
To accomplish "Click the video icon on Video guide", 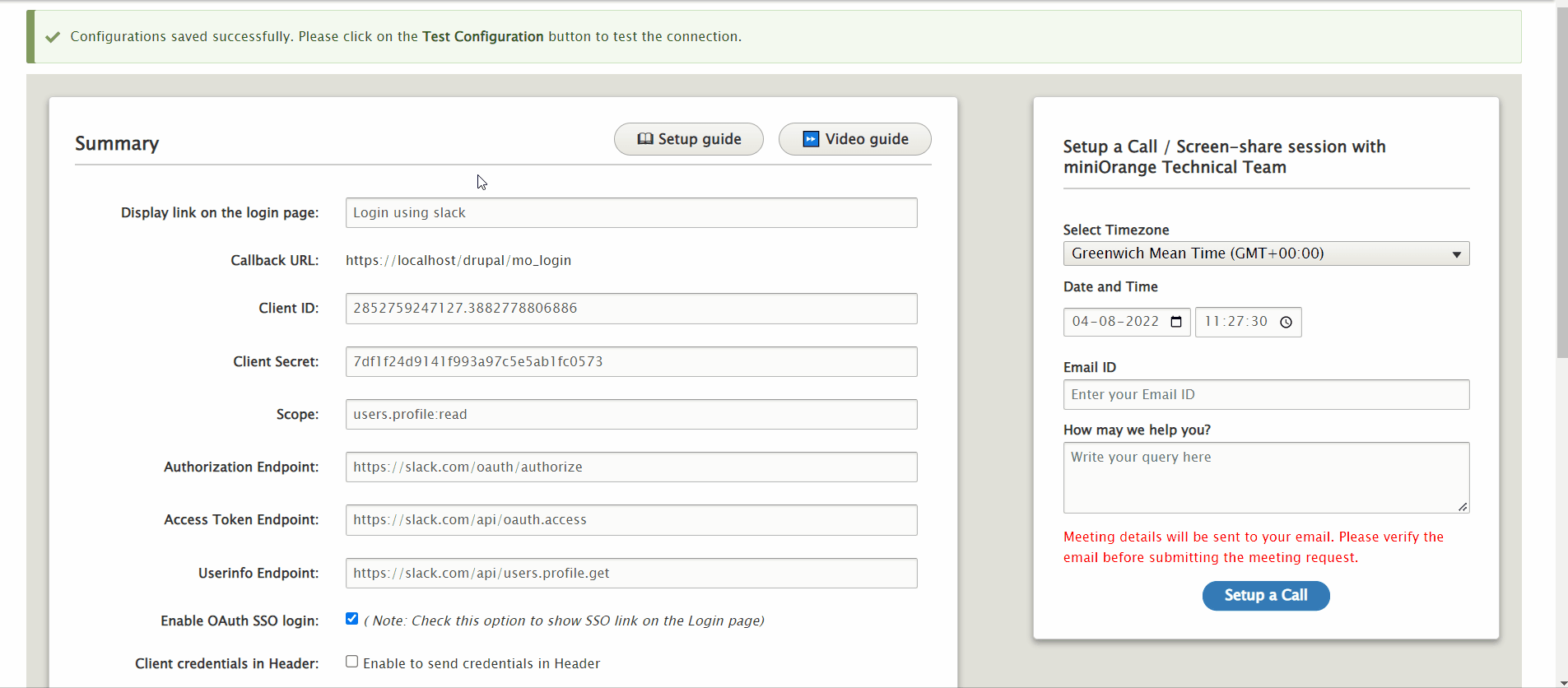I will coord(811,139).
